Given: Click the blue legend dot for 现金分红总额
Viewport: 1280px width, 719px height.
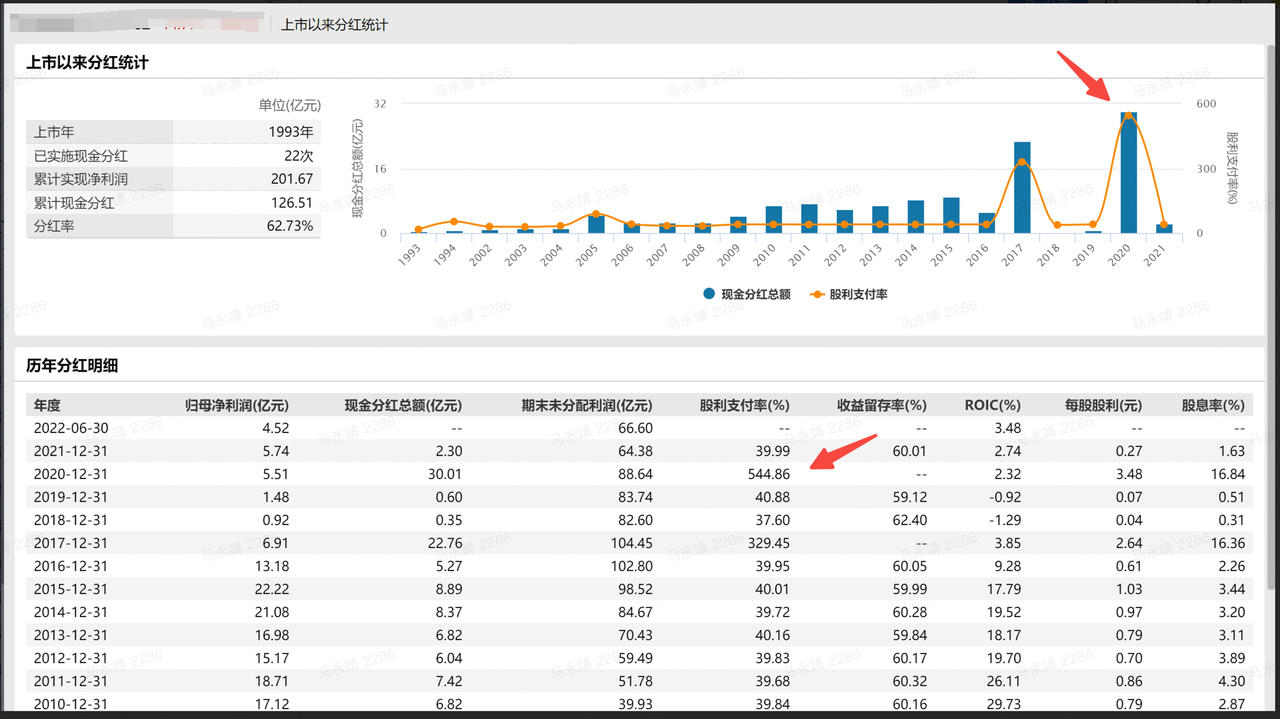Looking at the screenshot, I should tap(709, 294).
